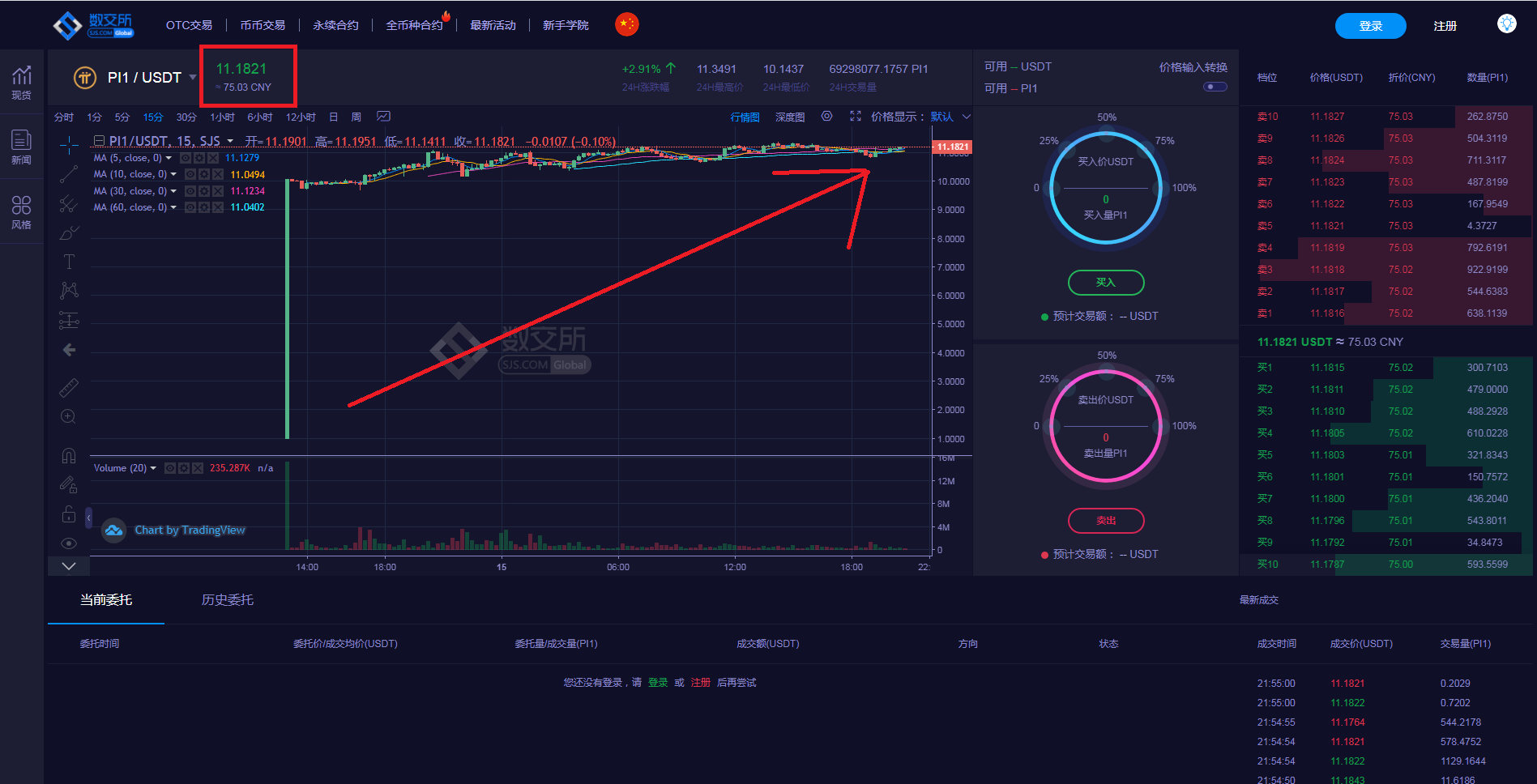Viewport: 1537px width, 784px height.
Task: Collapse the chart legend box
Action: click(99, 141)
